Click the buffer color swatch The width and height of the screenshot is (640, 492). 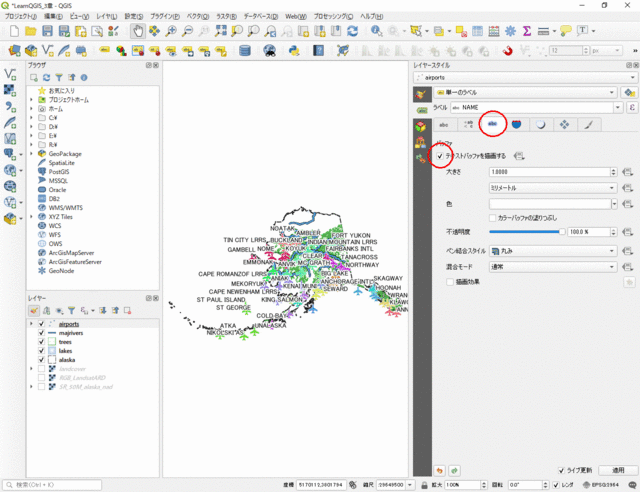point(550,204)
